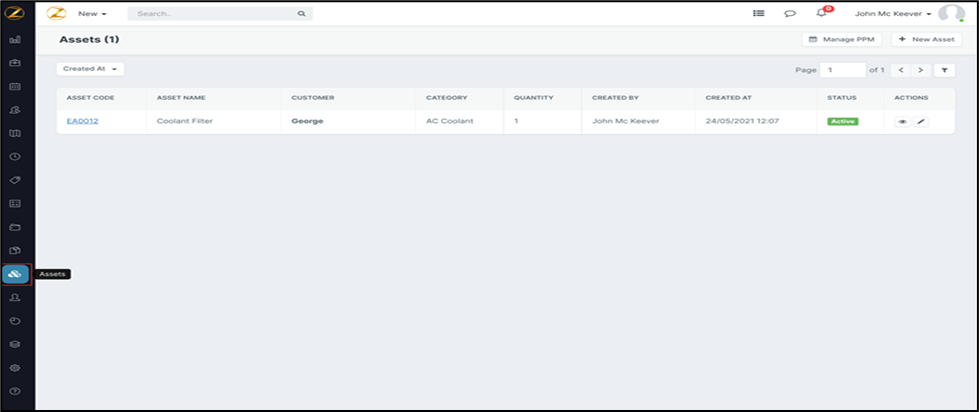Viewport: 979px width, 412px height.
Task: Open the Created At sort dropdown
Action: click(x=91, y=69)
